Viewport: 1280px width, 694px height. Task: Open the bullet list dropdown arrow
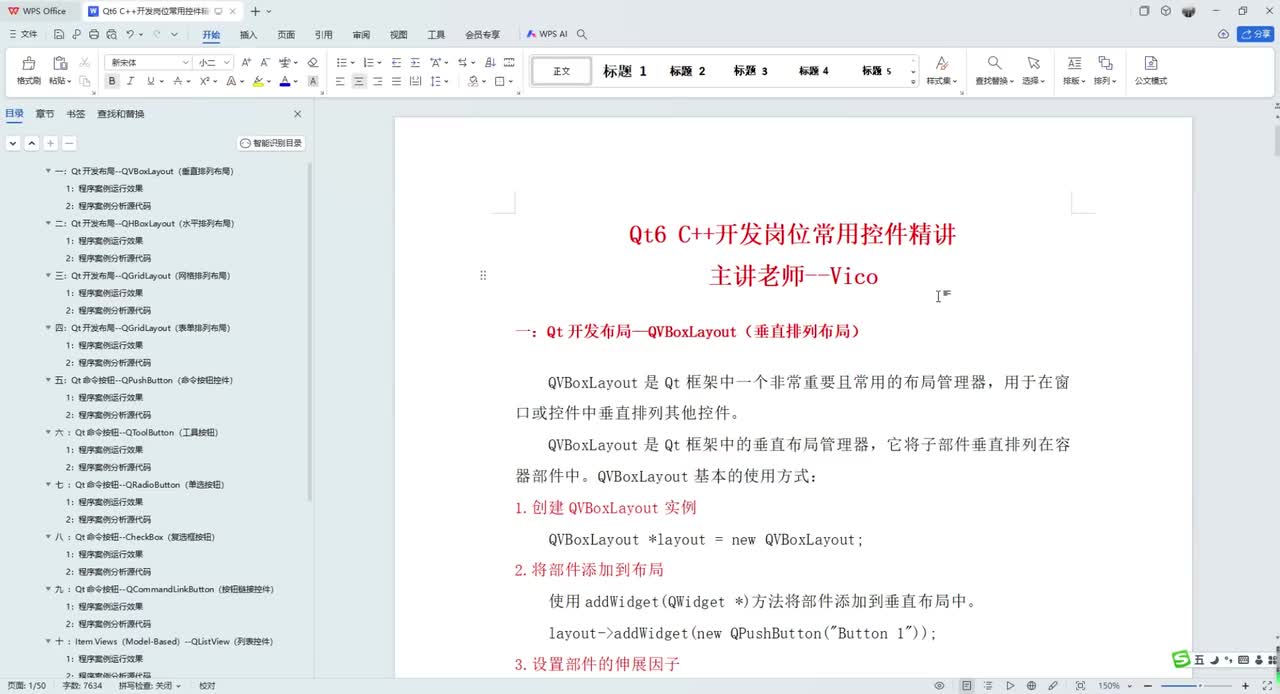(351, 62)
